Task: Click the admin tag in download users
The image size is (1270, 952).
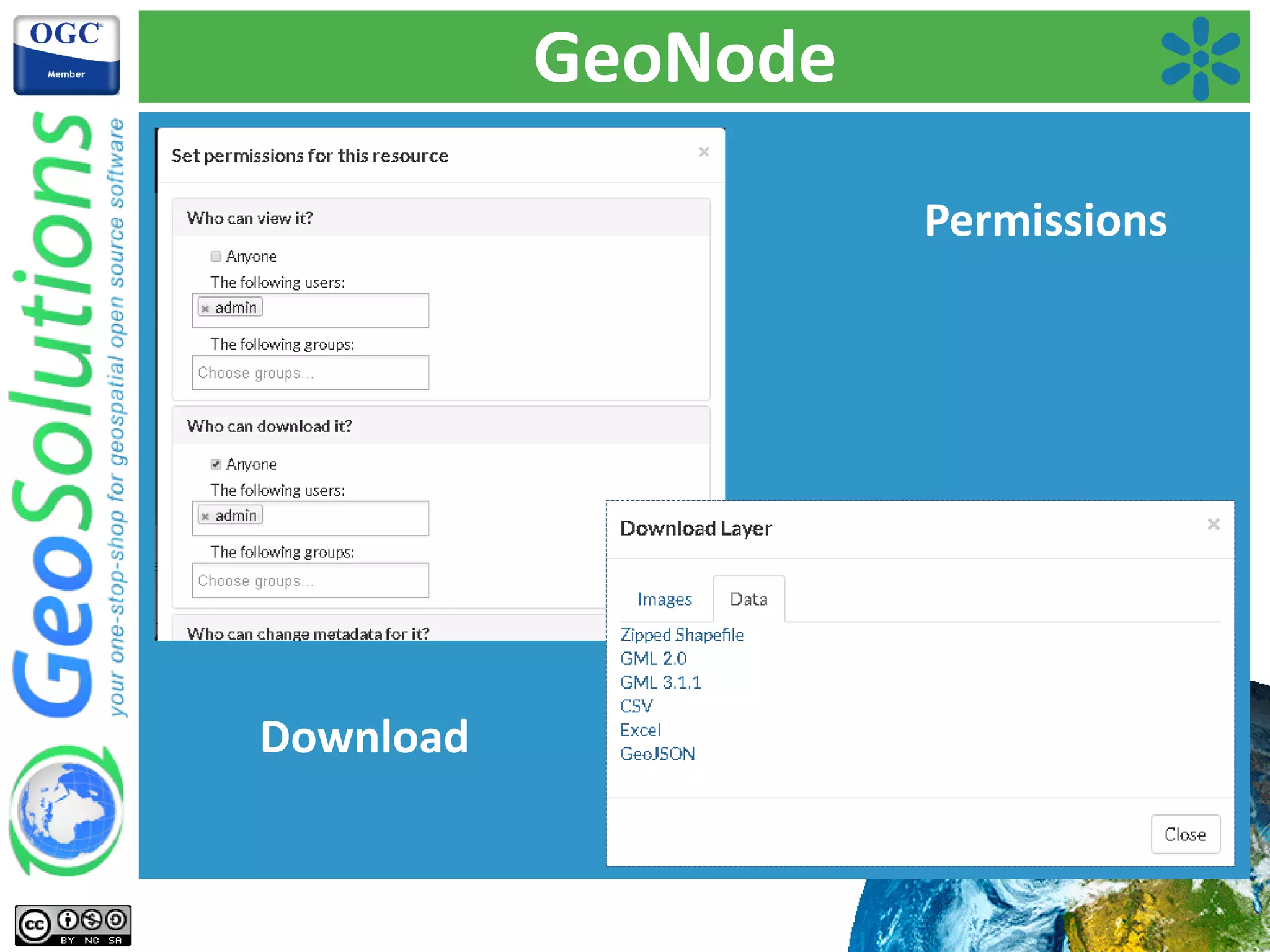Action: pos(230,515)
